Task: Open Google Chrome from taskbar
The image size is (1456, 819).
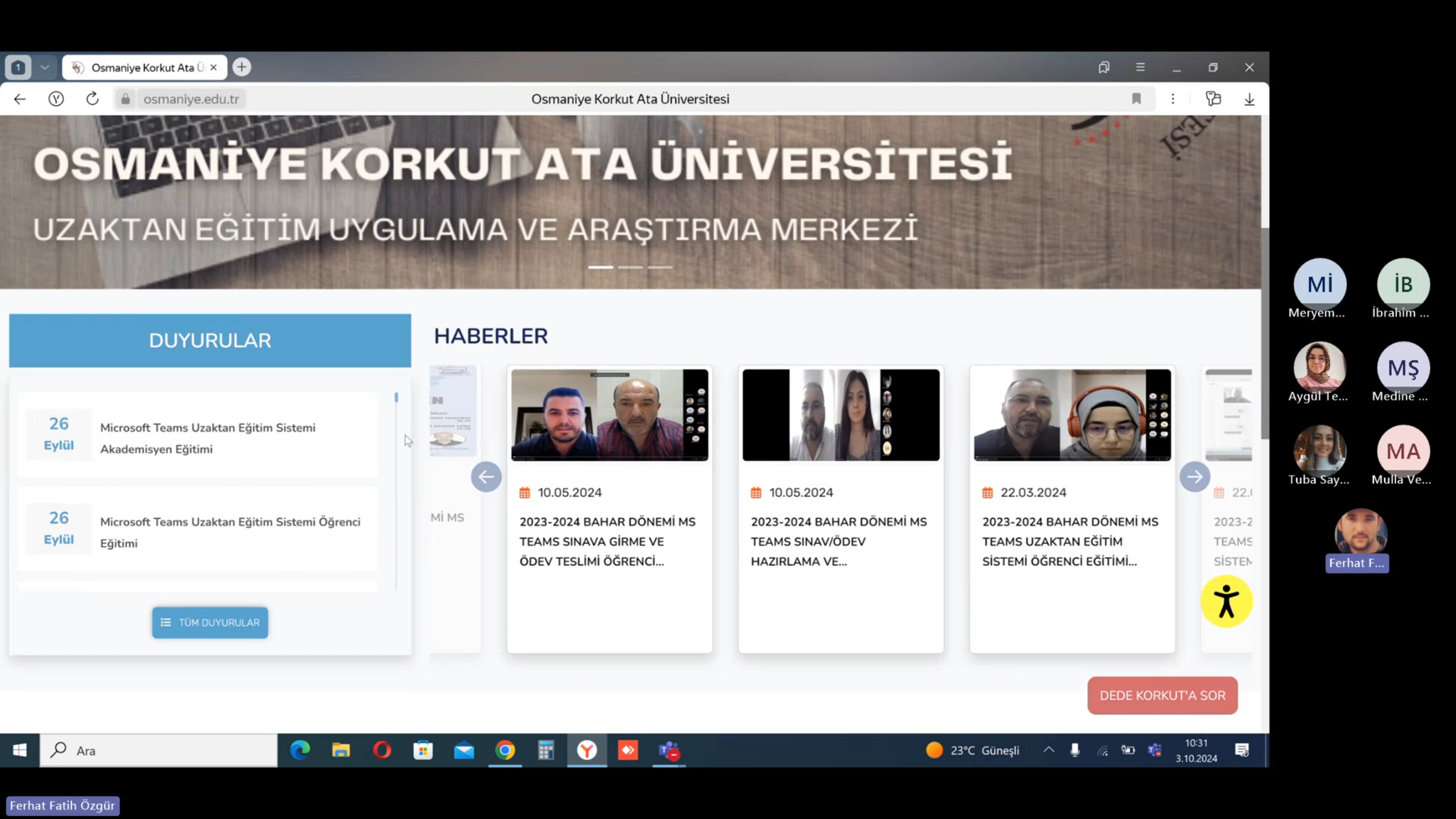Action: (505, 750)
